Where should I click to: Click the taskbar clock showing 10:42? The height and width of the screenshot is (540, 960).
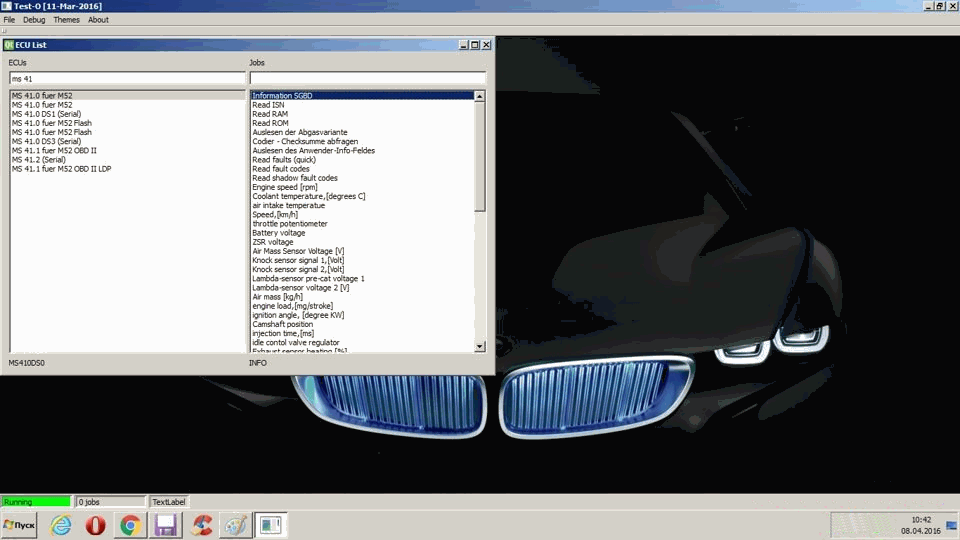point(921,520)
